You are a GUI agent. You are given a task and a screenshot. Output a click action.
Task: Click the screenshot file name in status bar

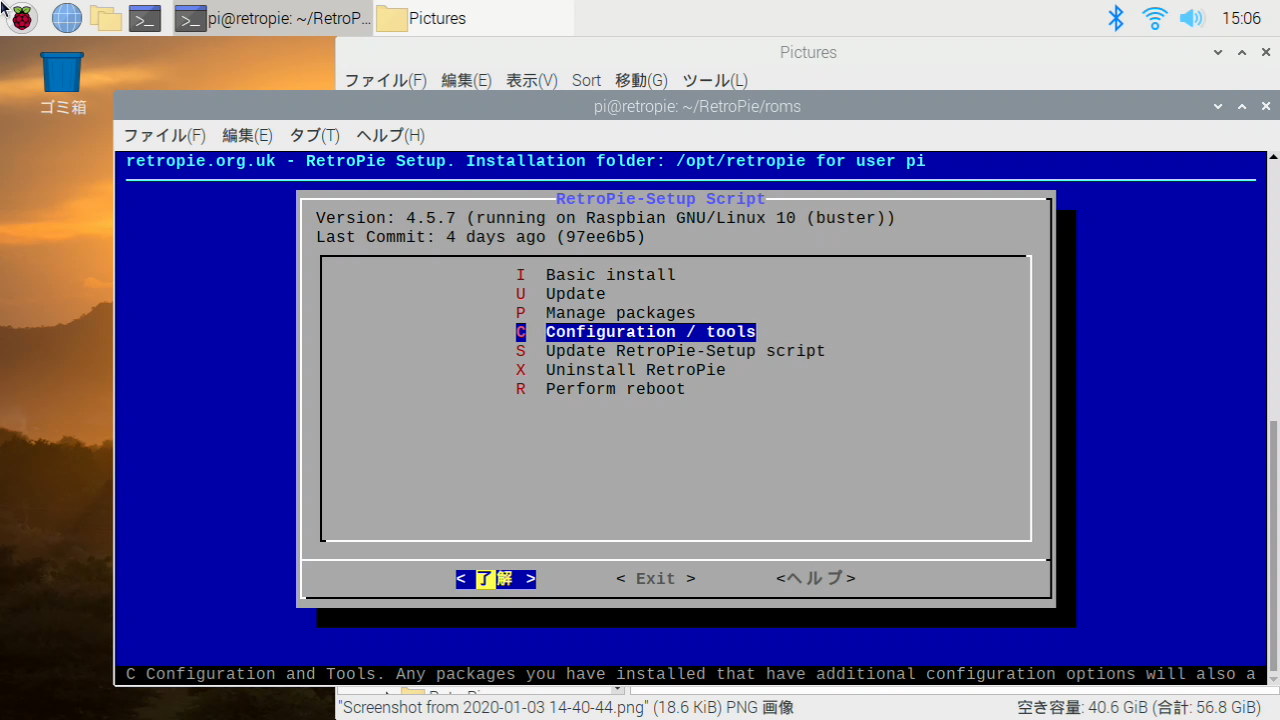(566, 708)
